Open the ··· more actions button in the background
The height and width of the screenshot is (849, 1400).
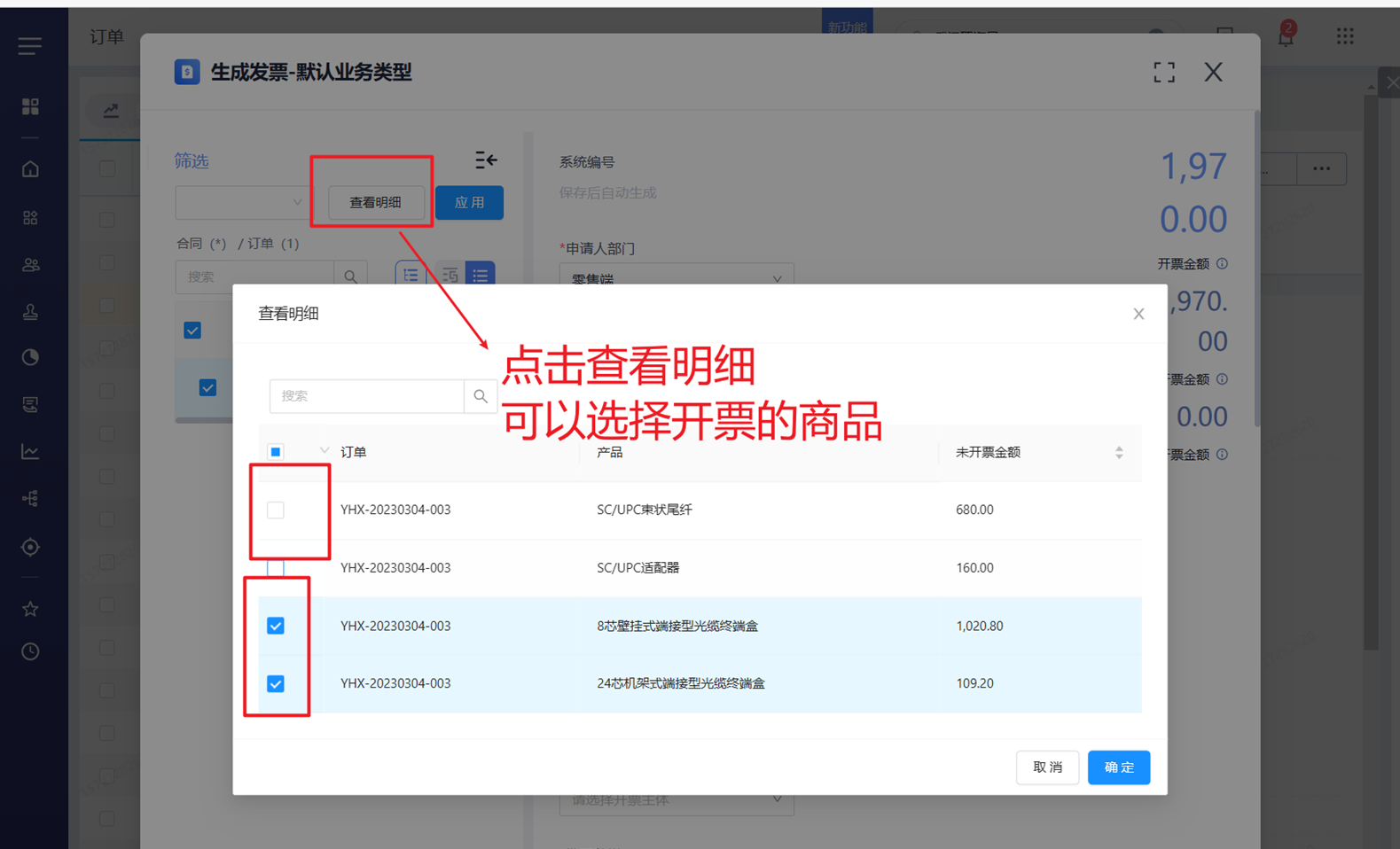pyautogui.click(x=1321, y=168)
